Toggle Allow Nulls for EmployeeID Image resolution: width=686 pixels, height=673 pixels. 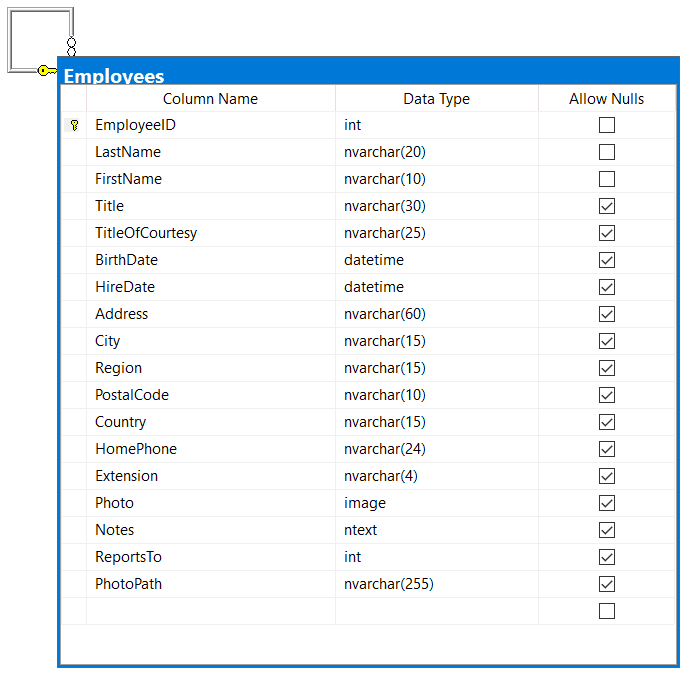(607, 126)
